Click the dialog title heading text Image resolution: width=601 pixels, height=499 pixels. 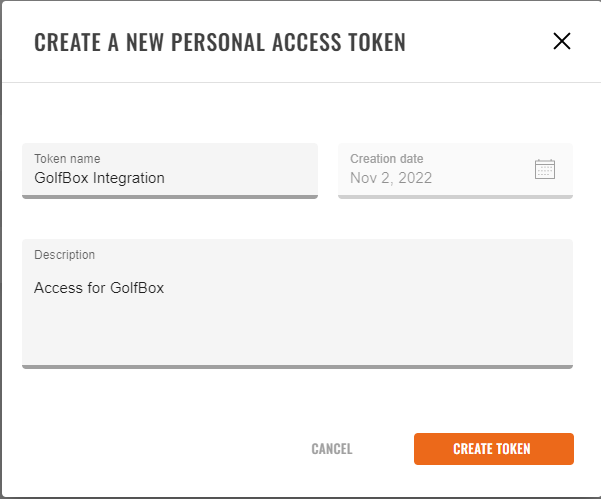coord(220,42)
